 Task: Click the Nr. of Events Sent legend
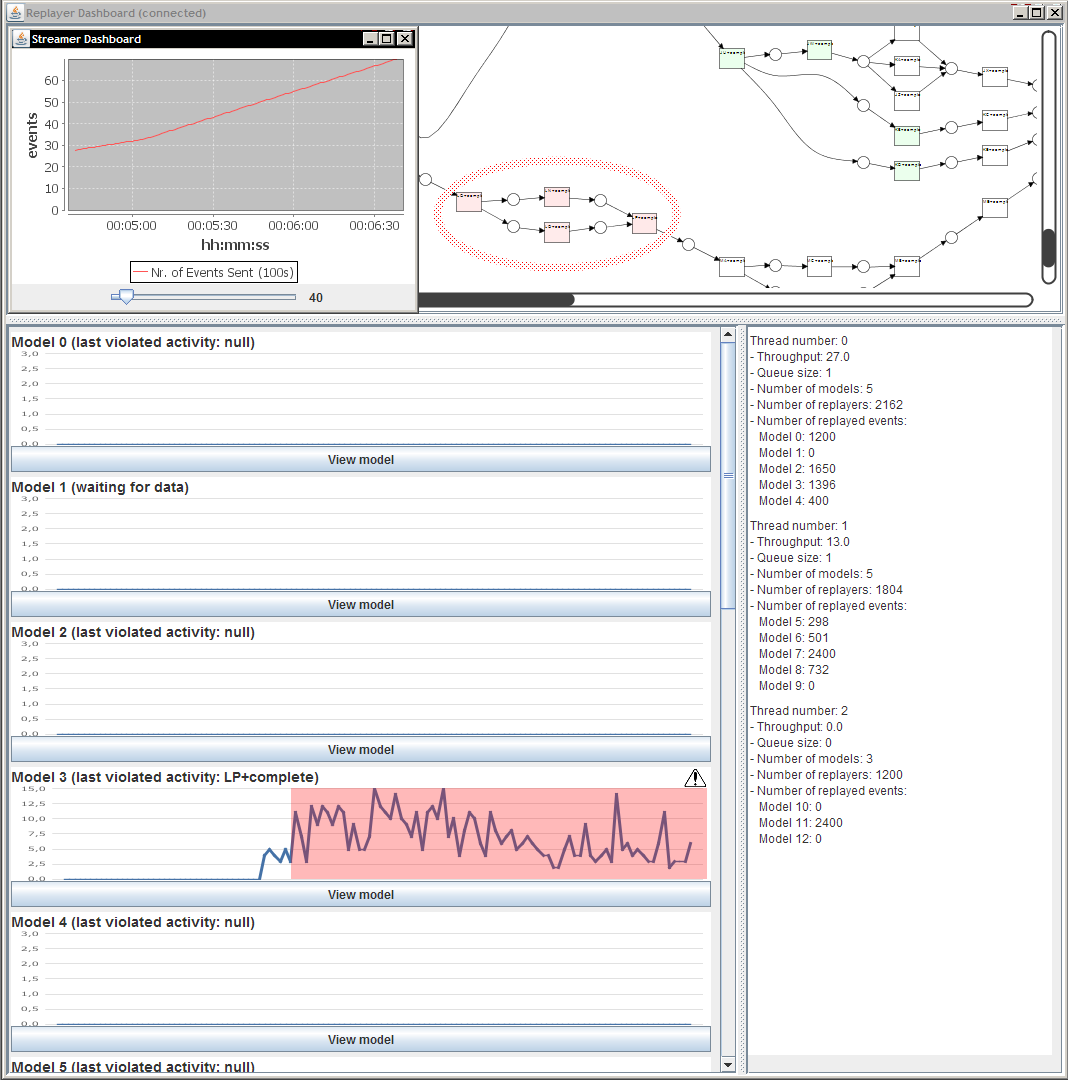(x=214, y=272)
